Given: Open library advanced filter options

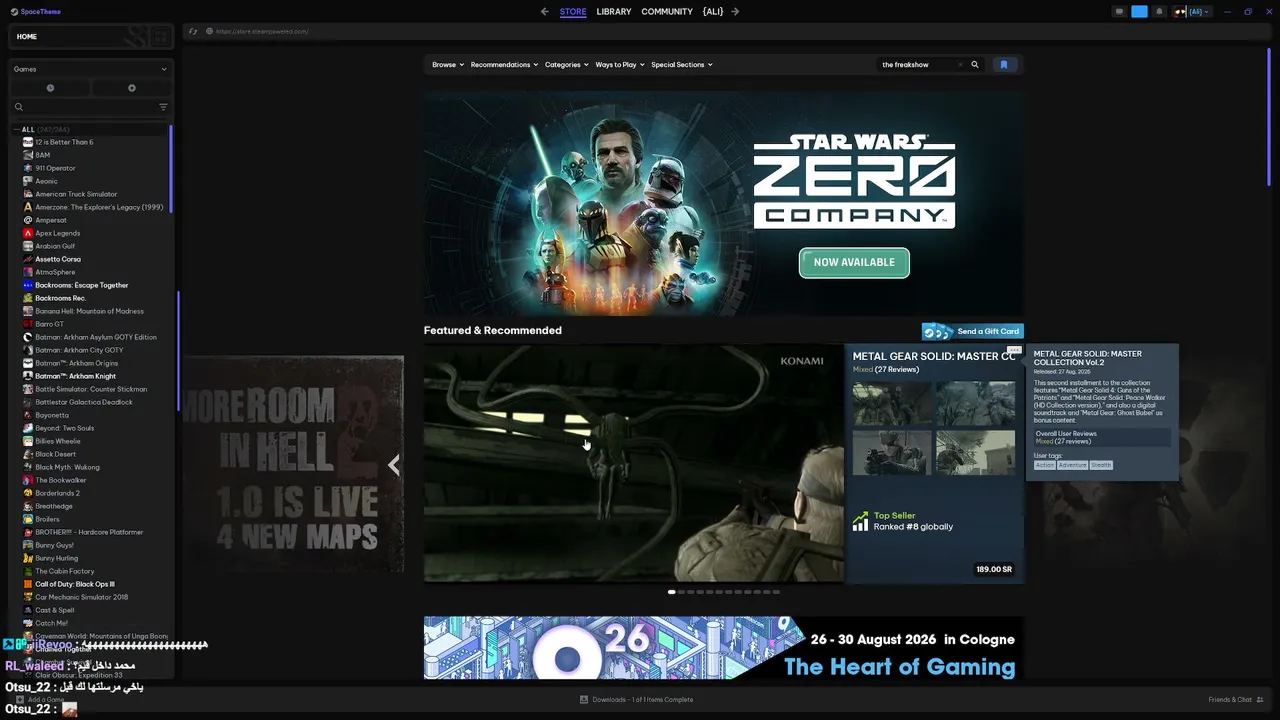Looking at the screenshot, I should click(x=163, y=107).
